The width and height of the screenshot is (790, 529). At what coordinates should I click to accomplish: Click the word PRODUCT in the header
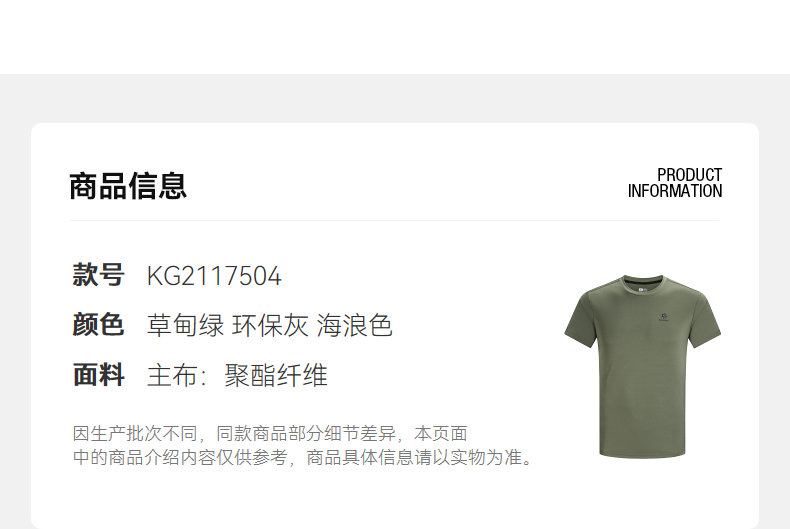689,175
